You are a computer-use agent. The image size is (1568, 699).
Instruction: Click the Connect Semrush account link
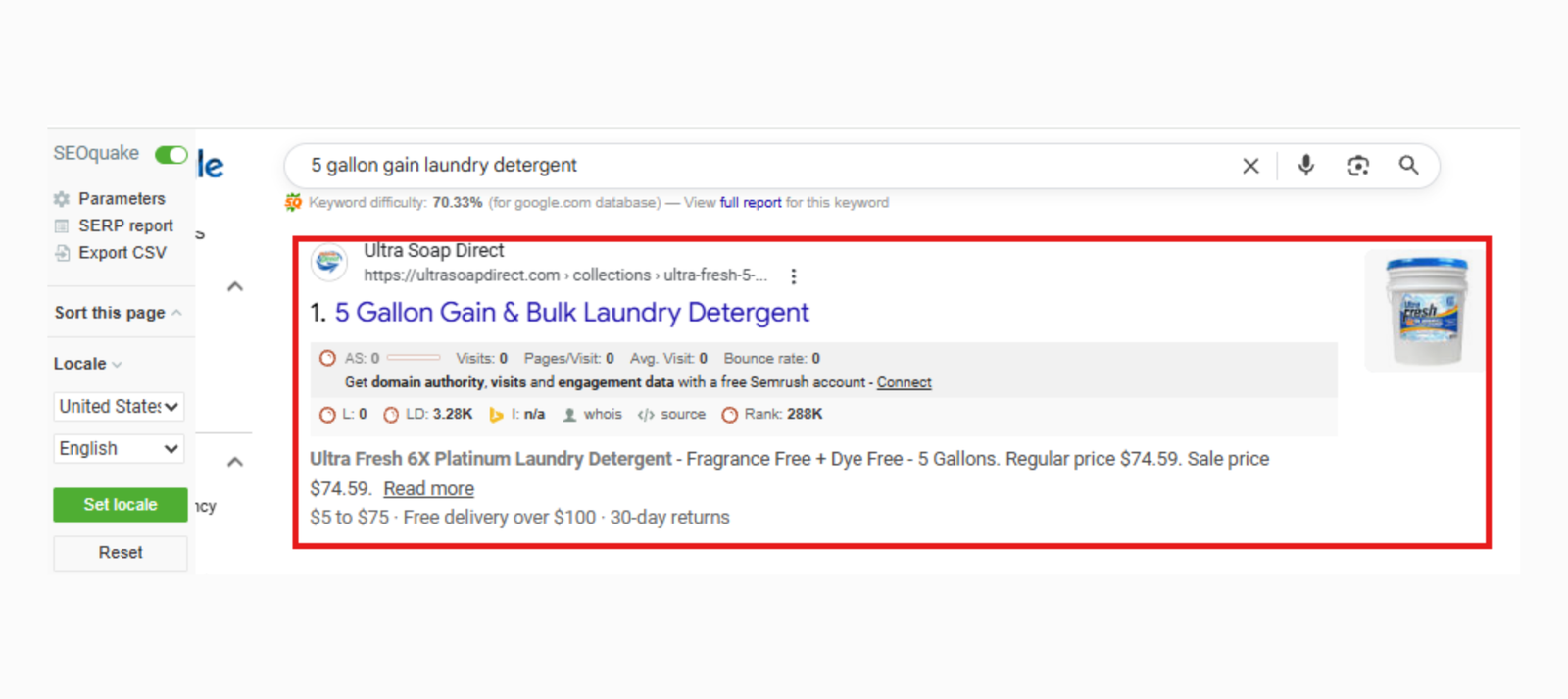(x=904, y=382)
